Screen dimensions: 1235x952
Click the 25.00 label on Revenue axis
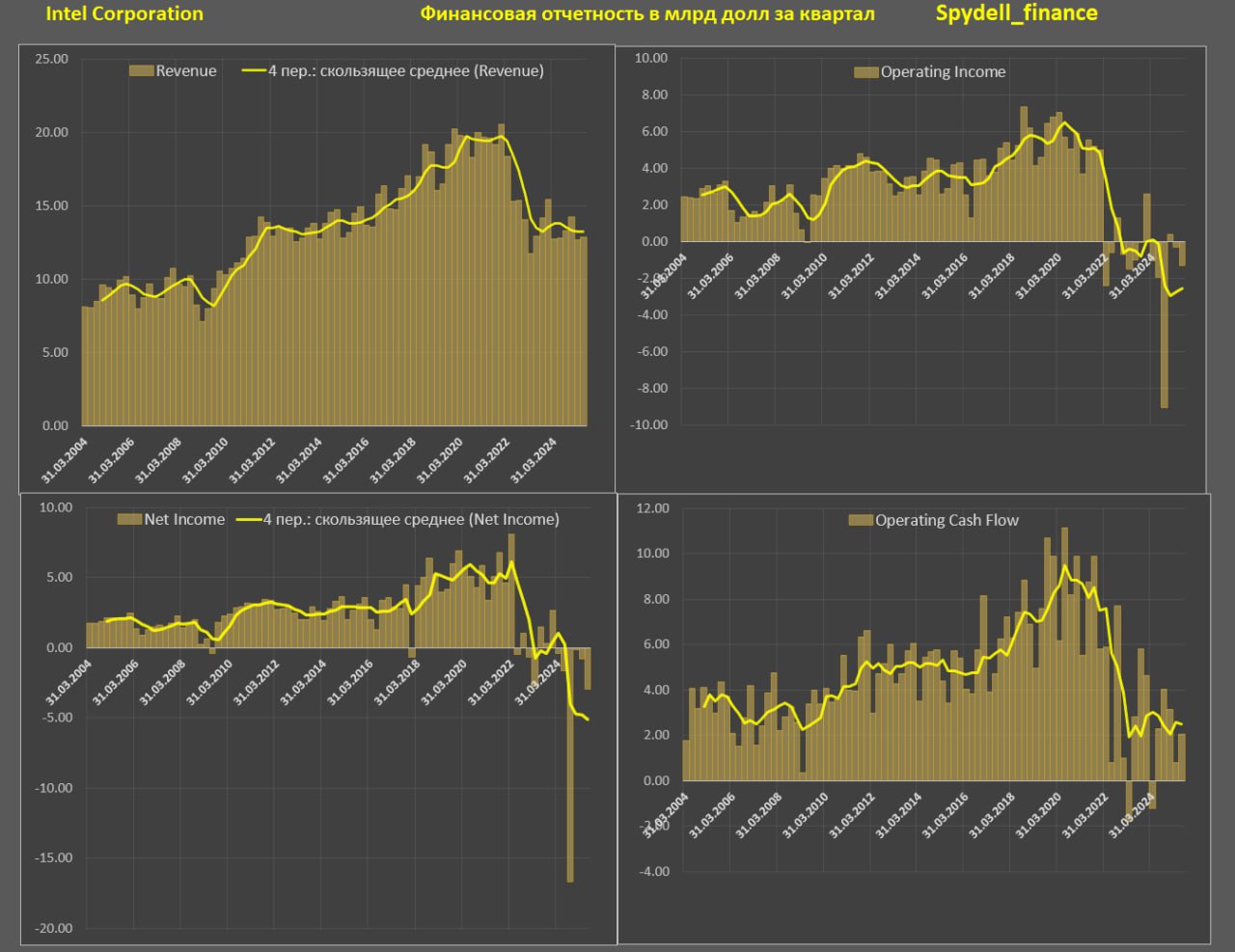[x=52, y=59]
